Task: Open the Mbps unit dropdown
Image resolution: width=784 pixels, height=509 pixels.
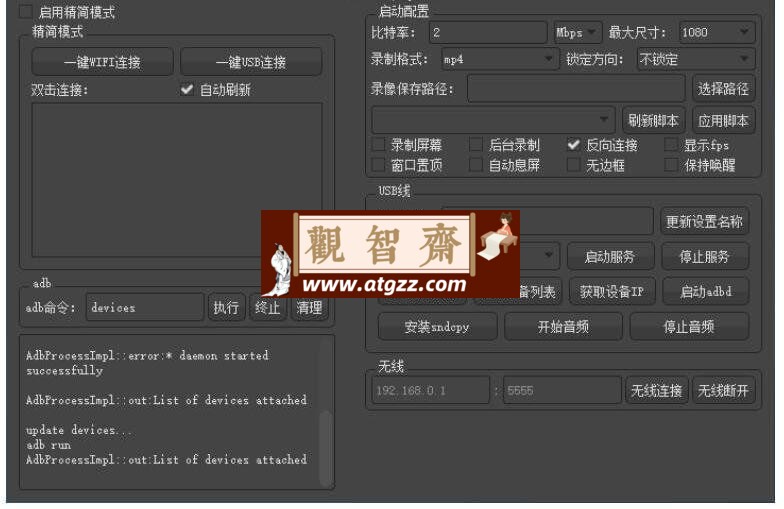Action: [x=578, y=33]
